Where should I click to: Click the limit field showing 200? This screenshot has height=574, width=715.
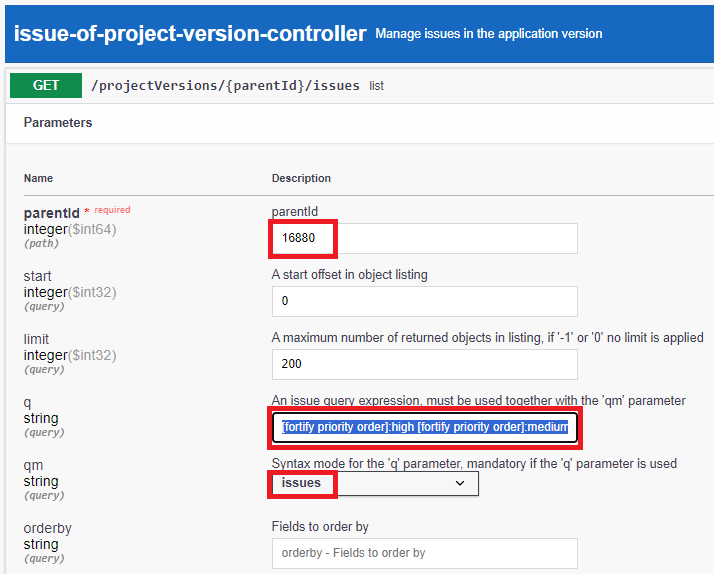coord(424,364)
